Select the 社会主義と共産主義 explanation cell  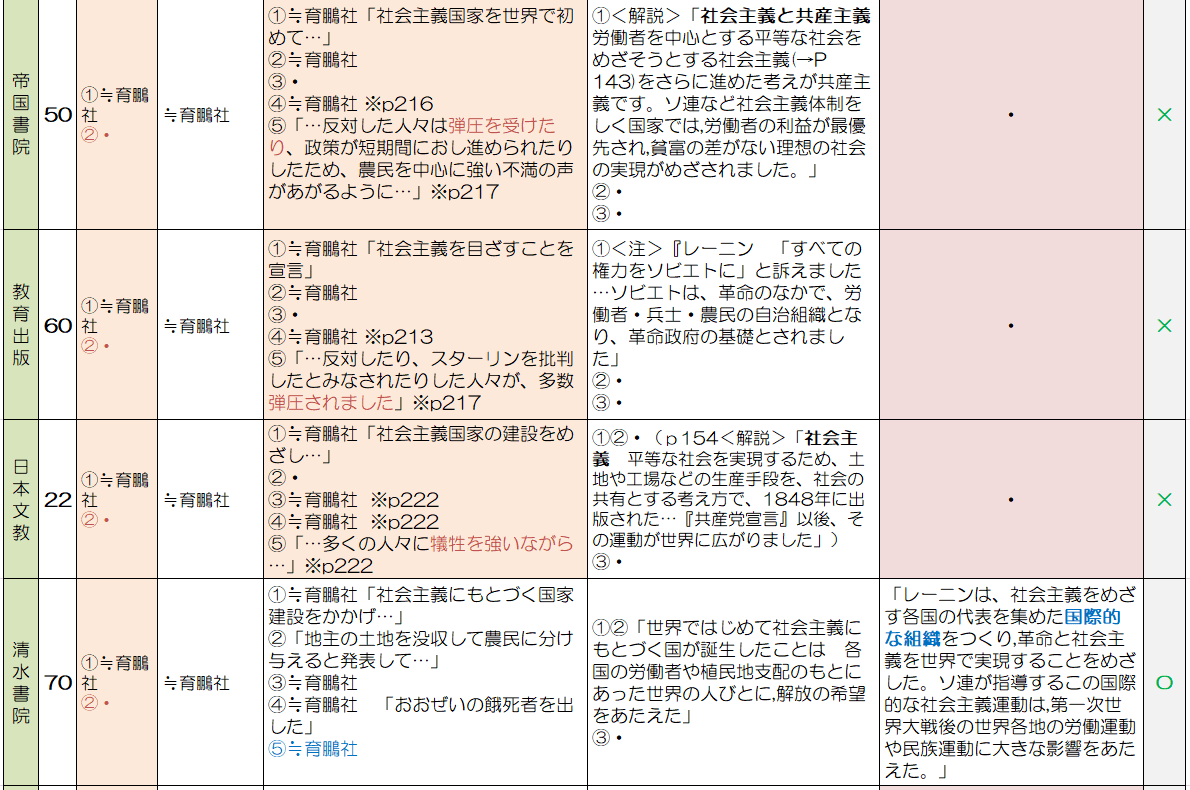coord(733,115)
